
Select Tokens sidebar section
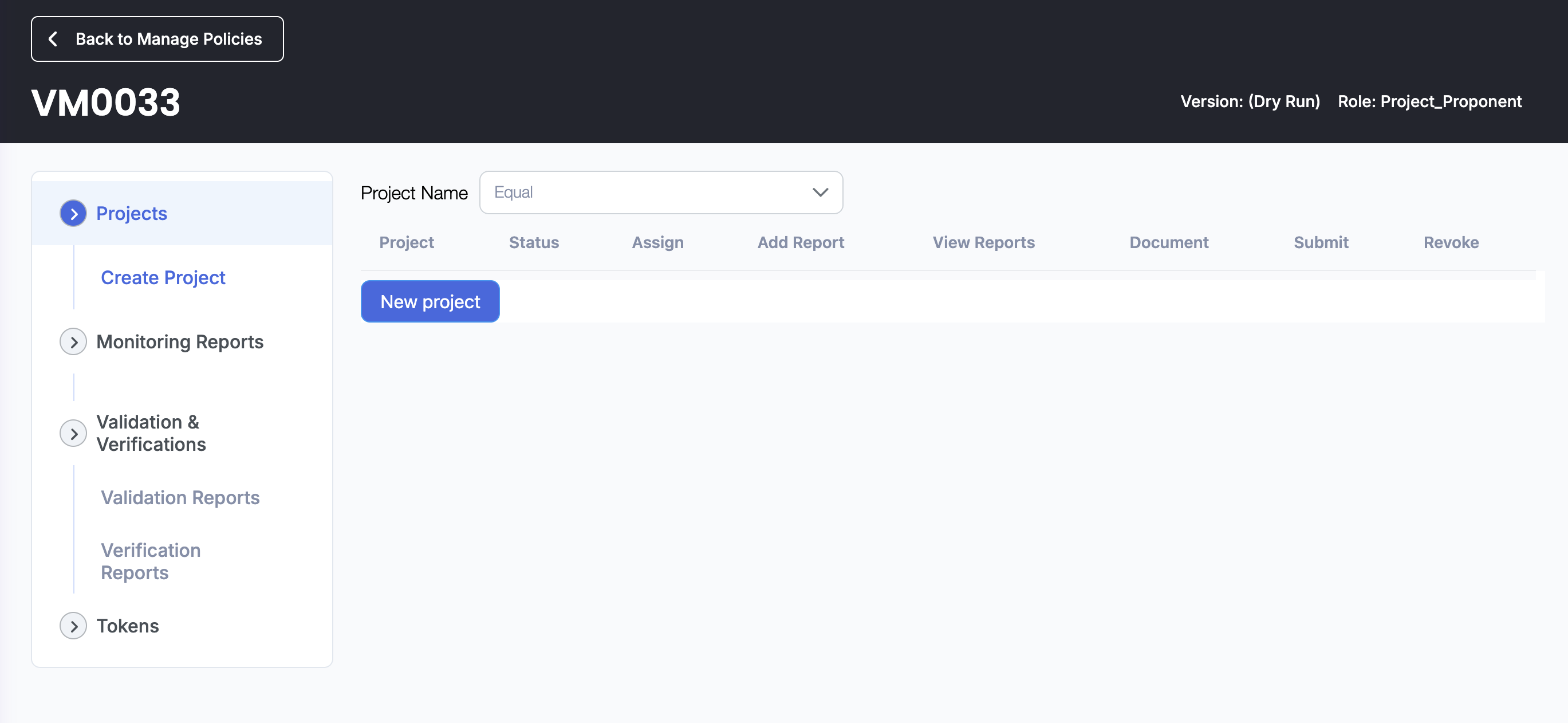pos(127,626)
